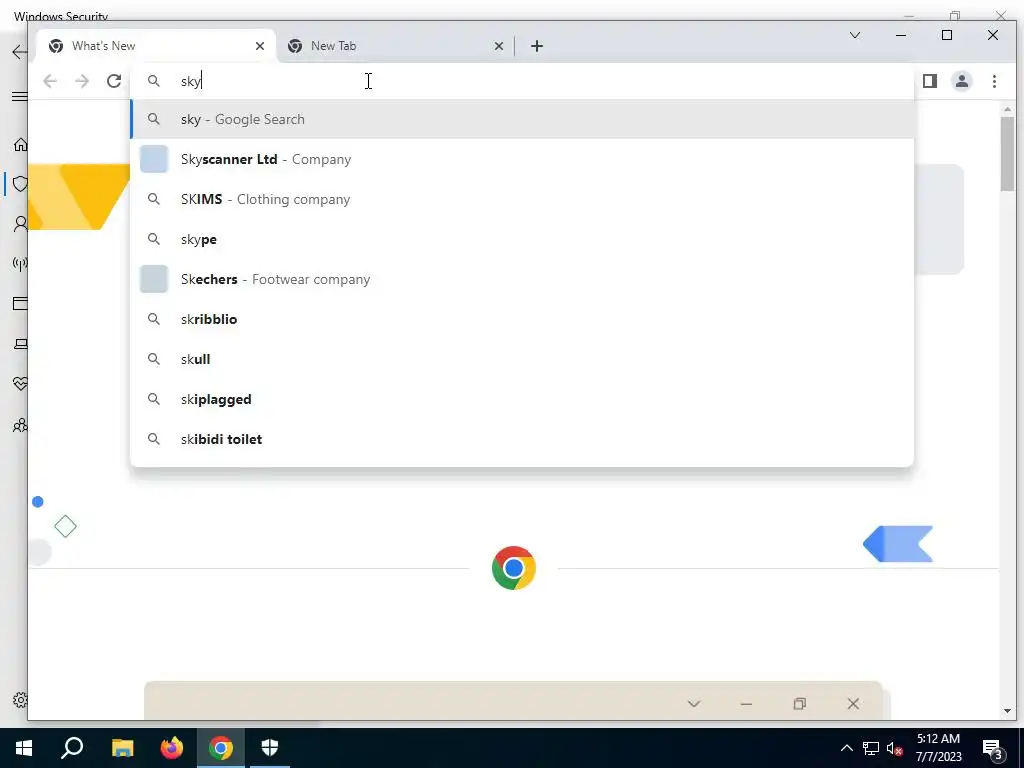This screenshot has height=768, width=1024.
Task: Show hidden system tray icons
Action: pos(846,748)
